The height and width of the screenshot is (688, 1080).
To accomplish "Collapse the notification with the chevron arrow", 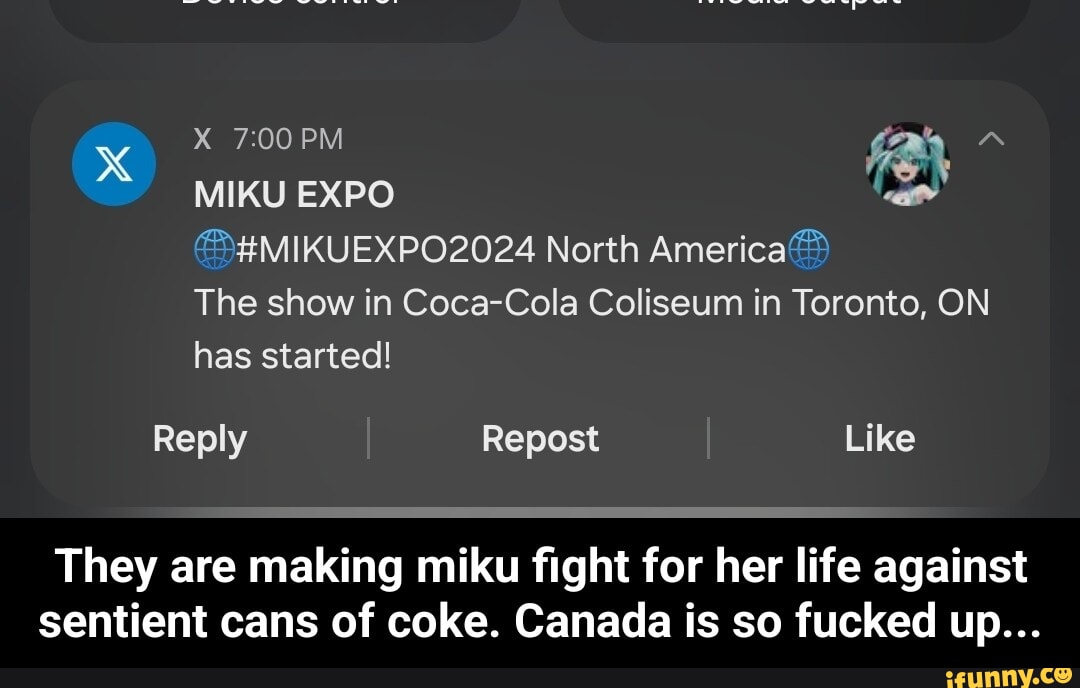I will point(991,139).
